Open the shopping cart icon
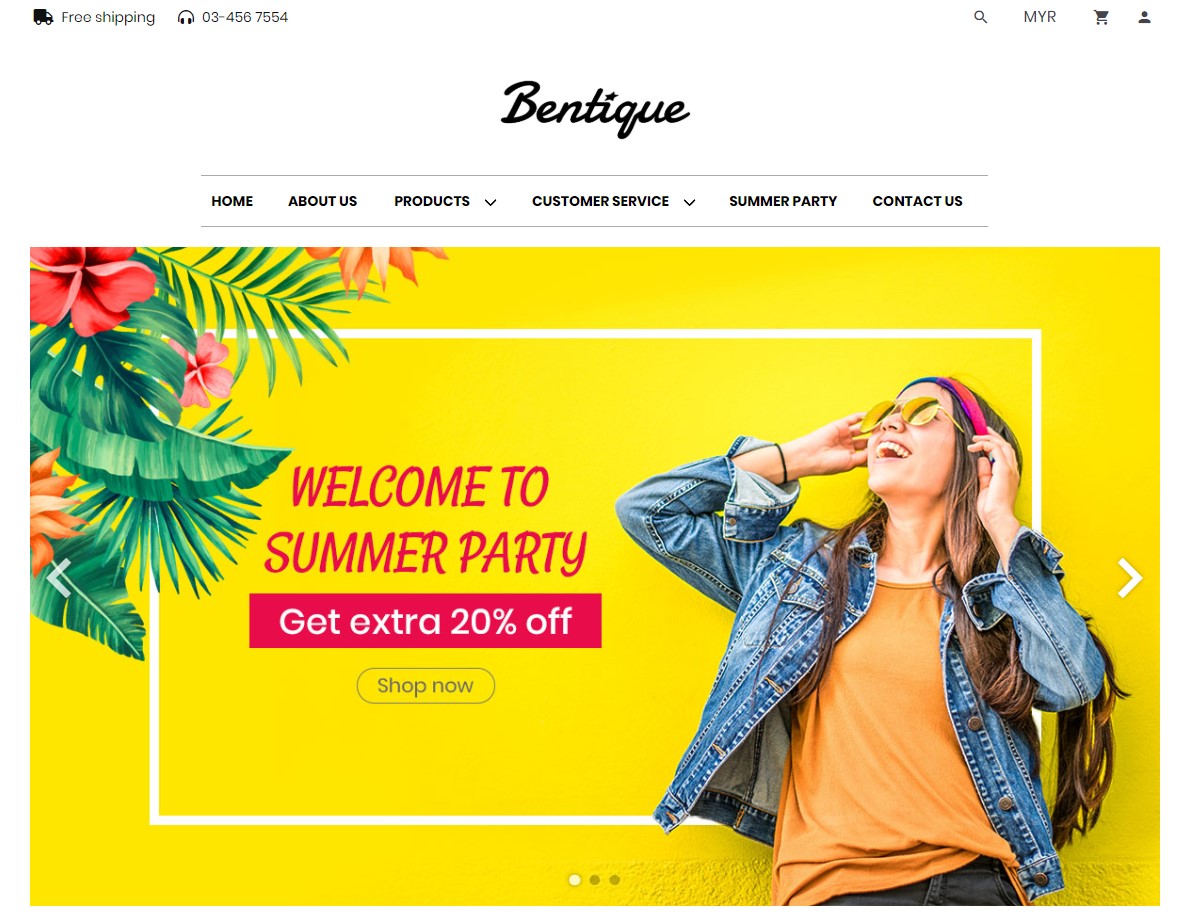 [1101, 17]
